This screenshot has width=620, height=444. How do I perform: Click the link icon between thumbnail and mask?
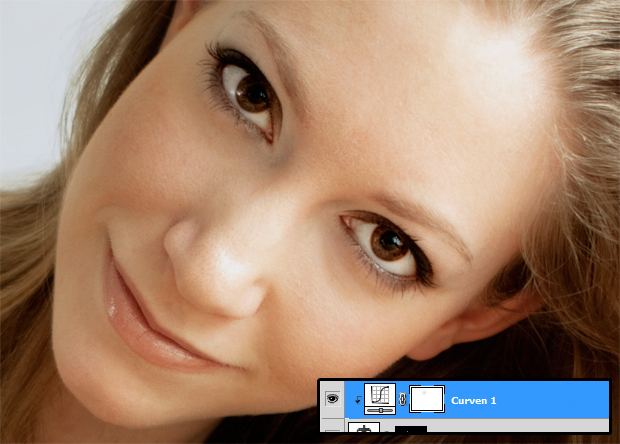[403, 399]
